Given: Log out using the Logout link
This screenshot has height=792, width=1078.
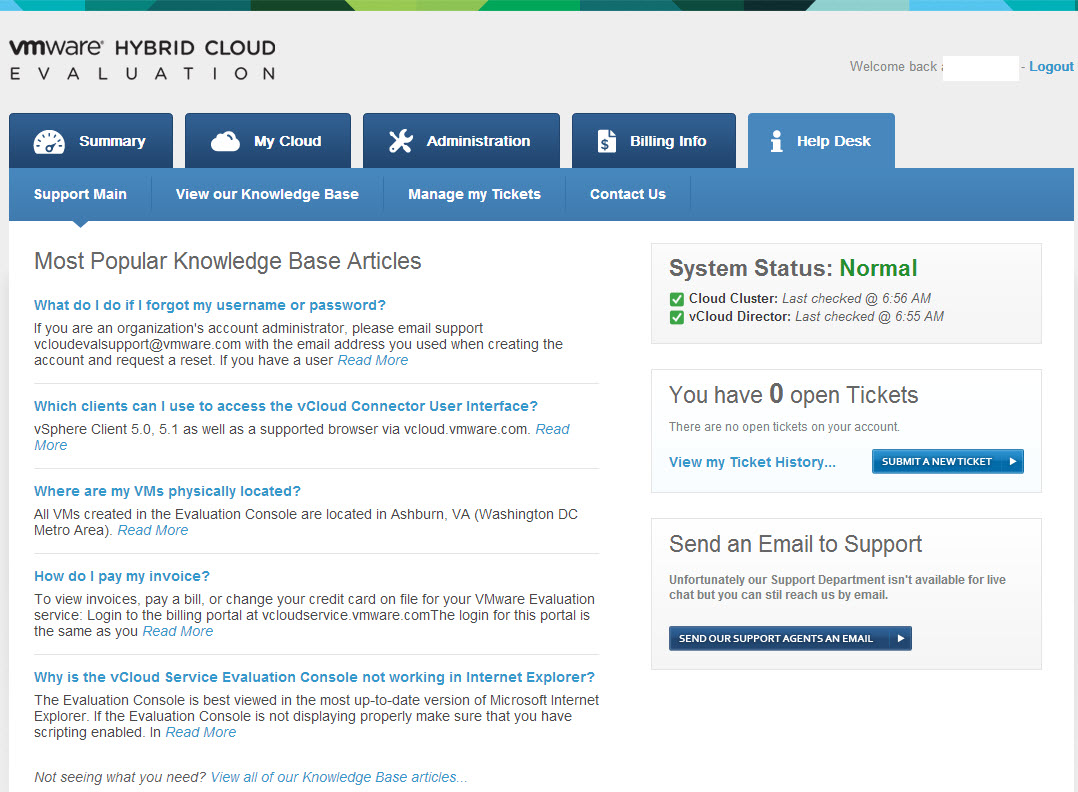Looking at the screenshot, I should click(x=1051, y=67).
